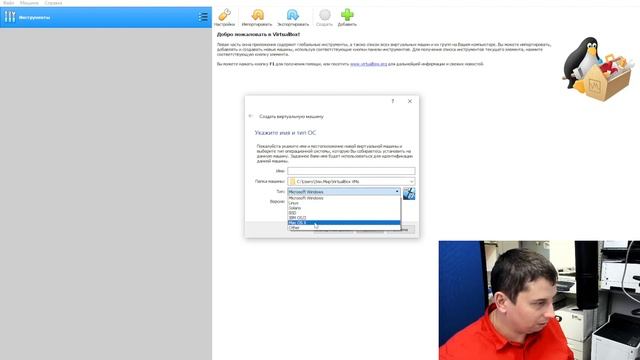Click the penguin toolbox illustration
Image resolution: width=640 pixels, height=360 pixels.
pyautogui.click(x=597, y=69)
